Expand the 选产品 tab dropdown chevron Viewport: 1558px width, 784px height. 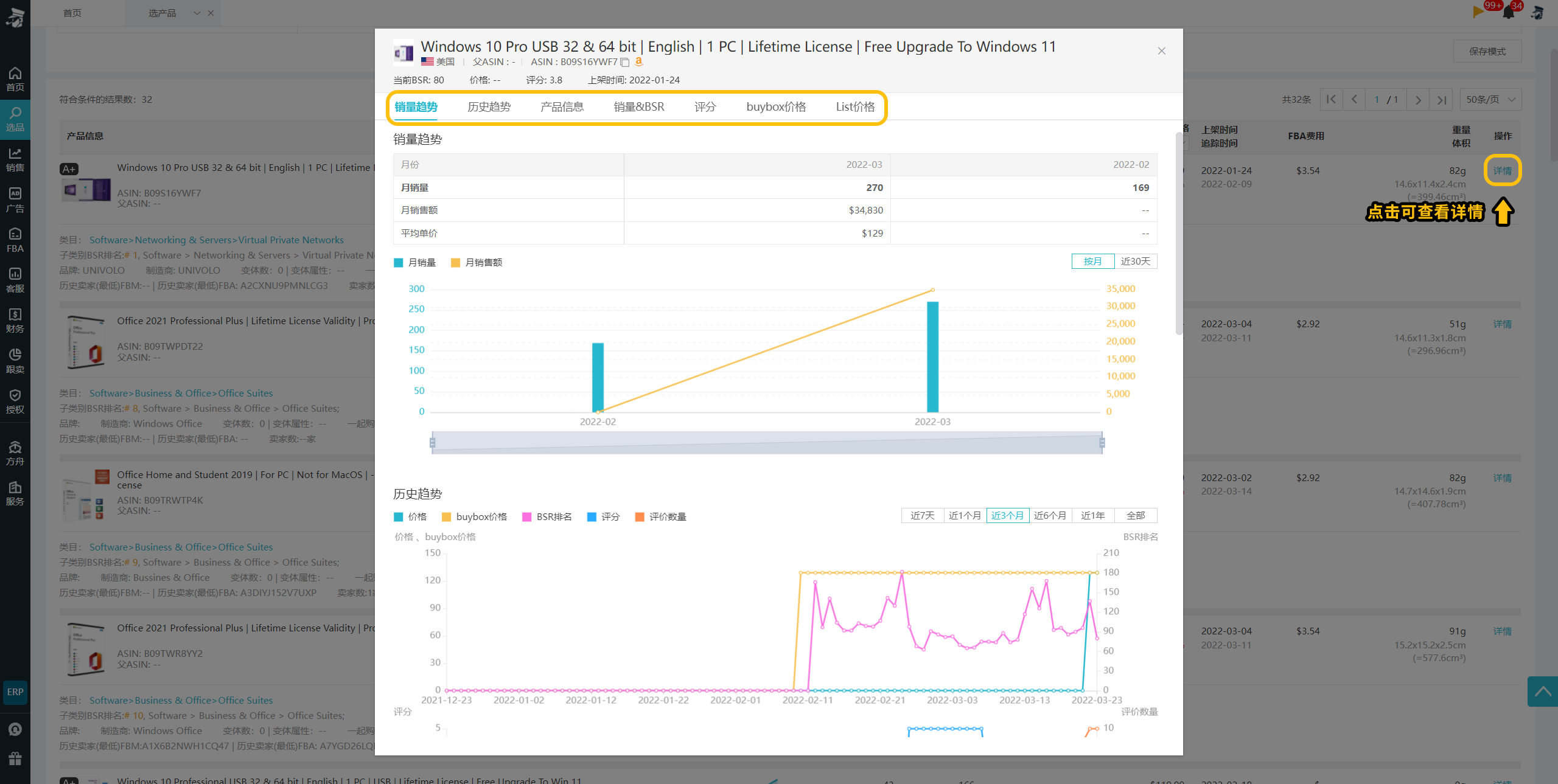click(x=197, y=13)
